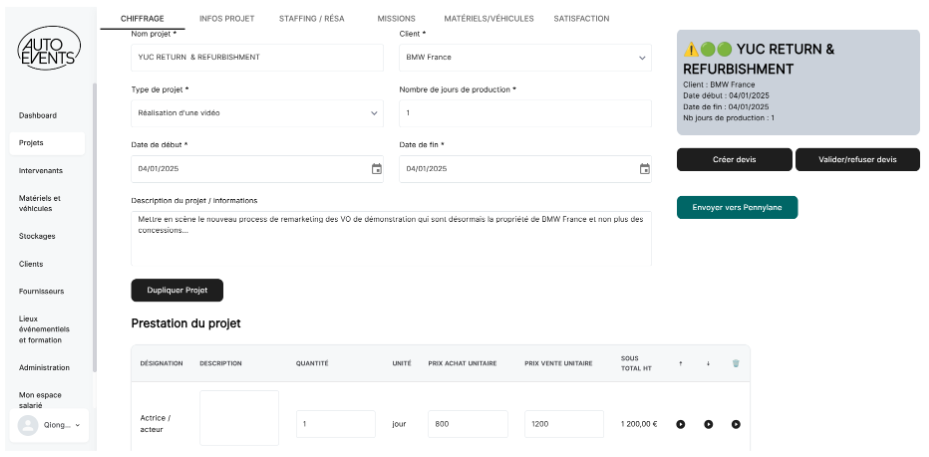Screen dimensions: 929x457
Task: Navigate to Fournisseurs
Action: 41,291
